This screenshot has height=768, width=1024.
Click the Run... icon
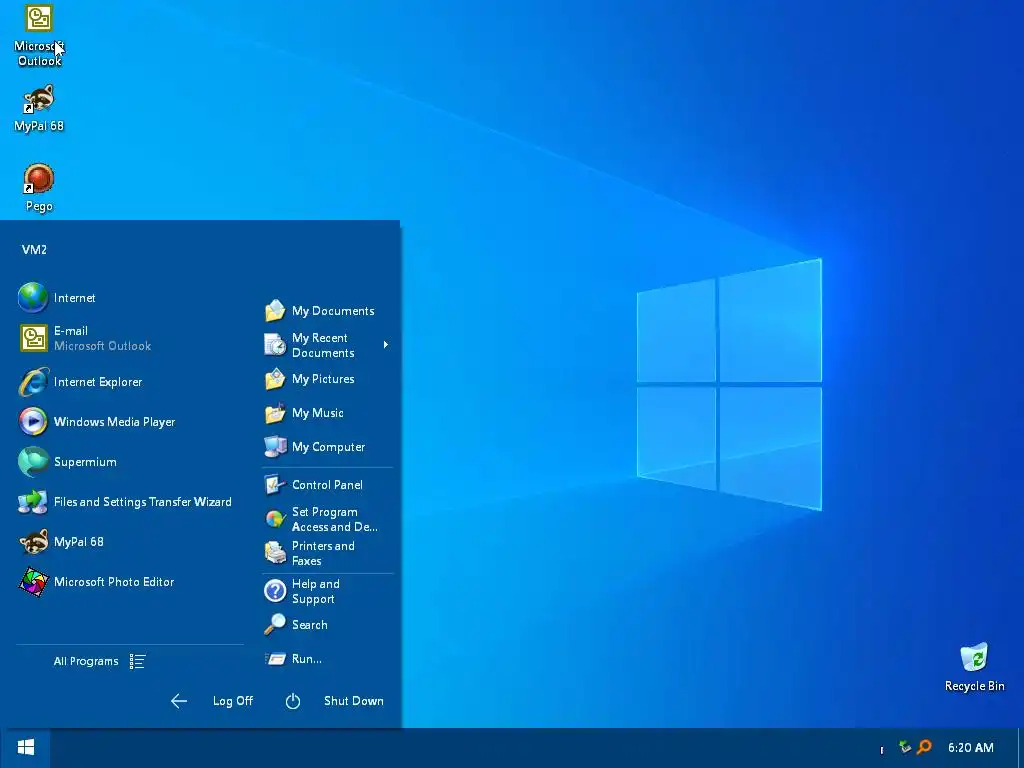[x=276, y=659]
